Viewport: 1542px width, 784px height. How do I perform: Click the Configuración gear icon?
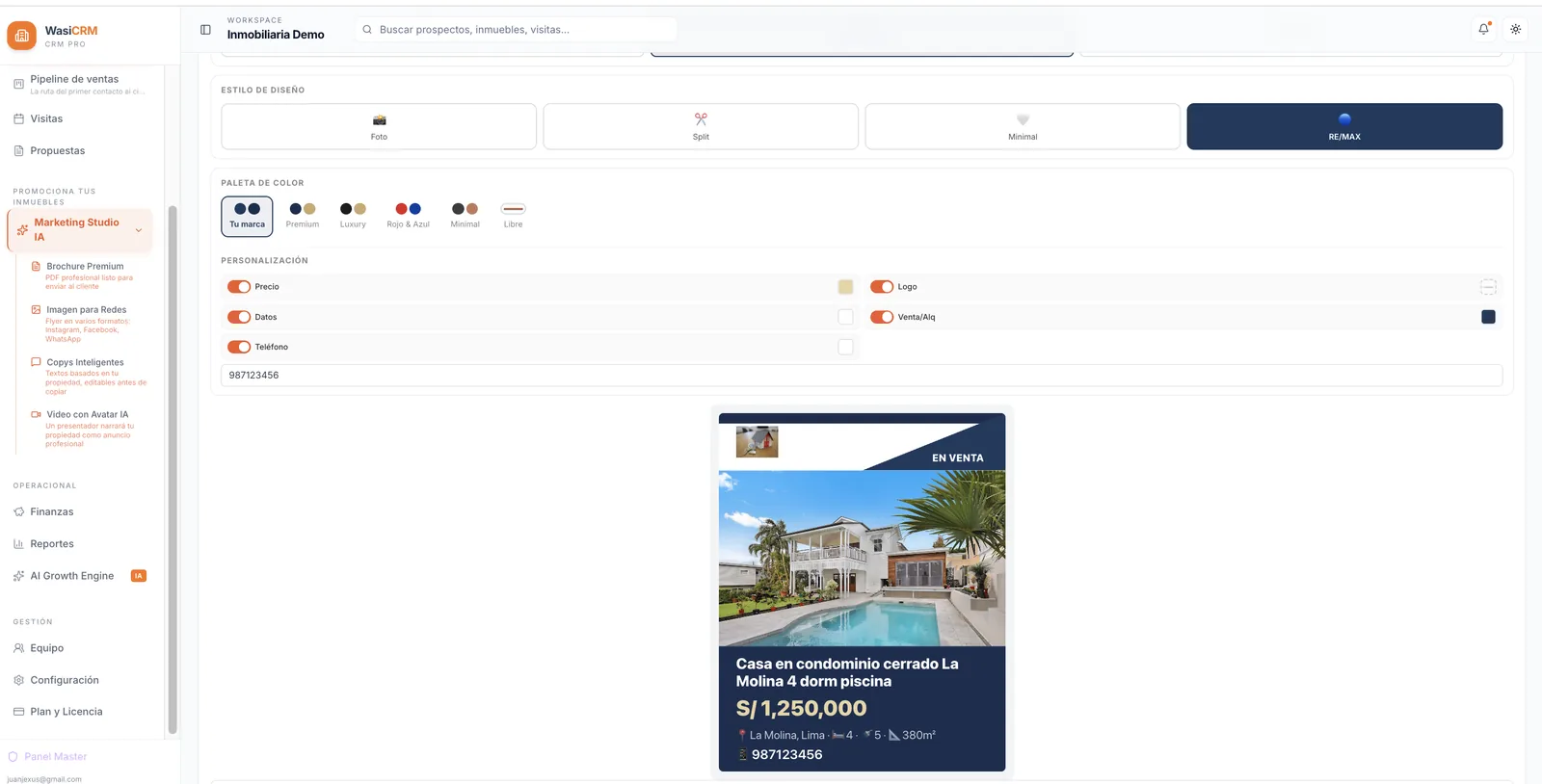point(18,680)
